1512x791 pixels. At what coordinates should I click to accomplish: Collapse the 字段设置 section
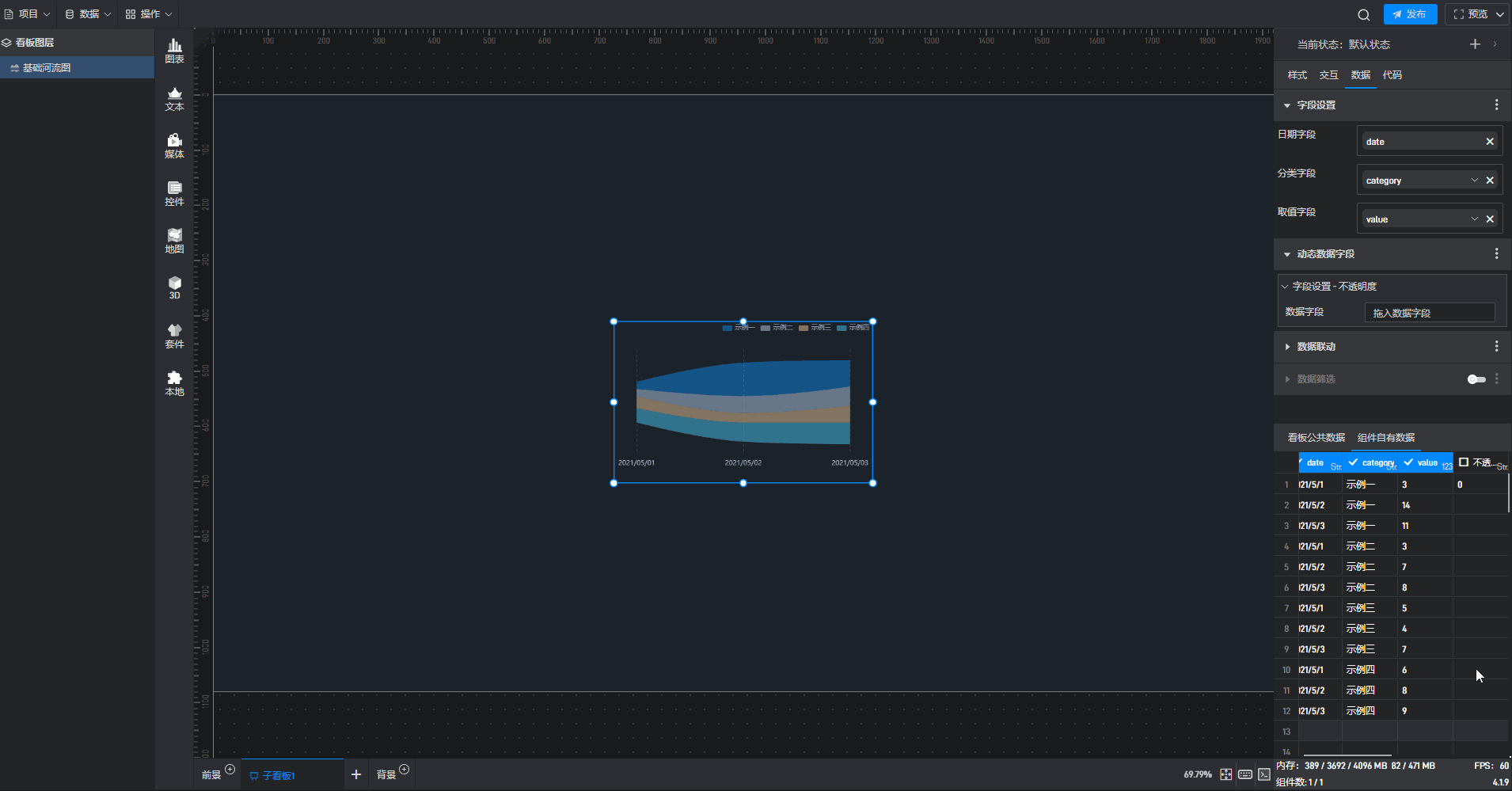1287,105
